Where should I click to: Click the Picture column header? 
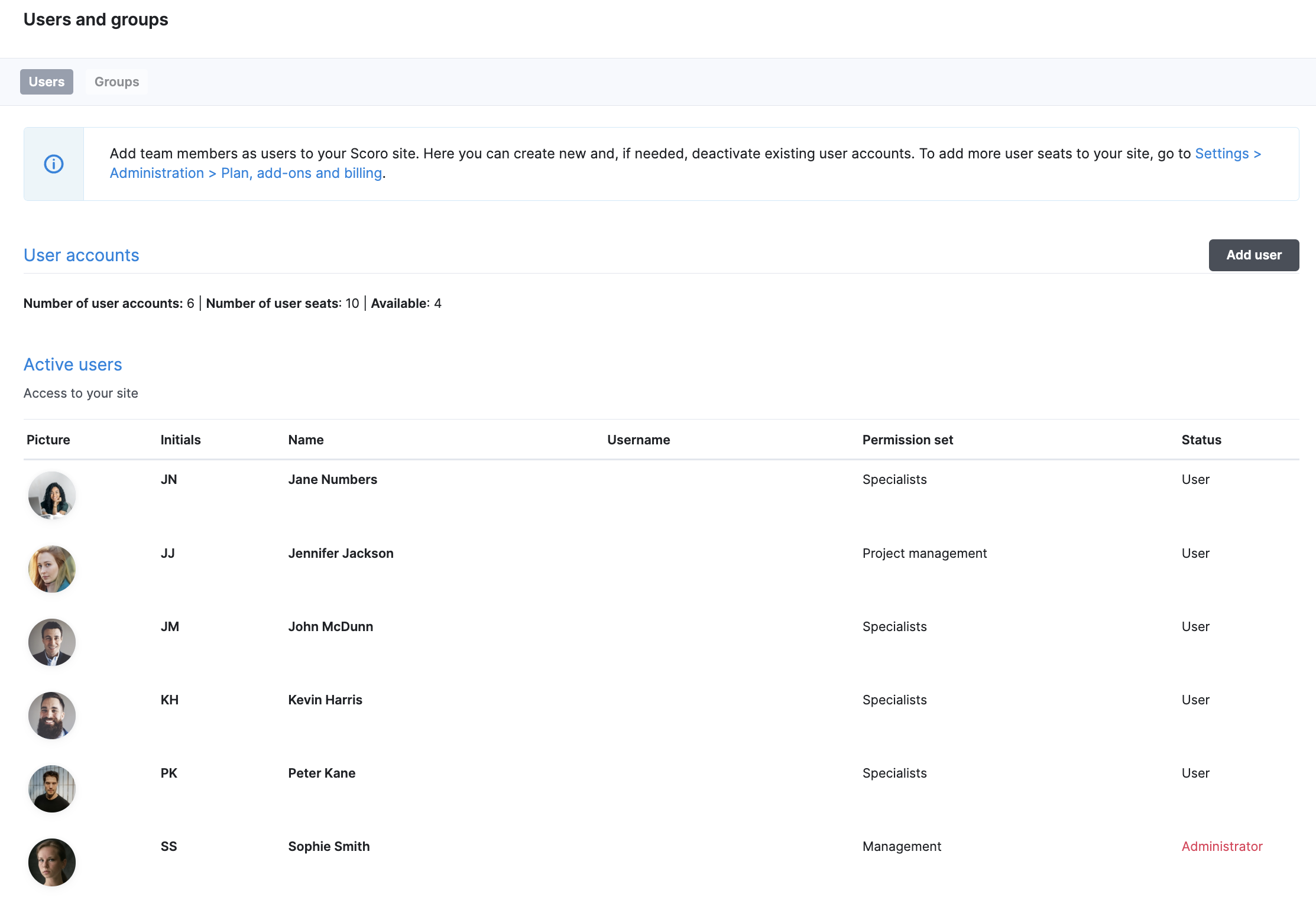(48, 440)
